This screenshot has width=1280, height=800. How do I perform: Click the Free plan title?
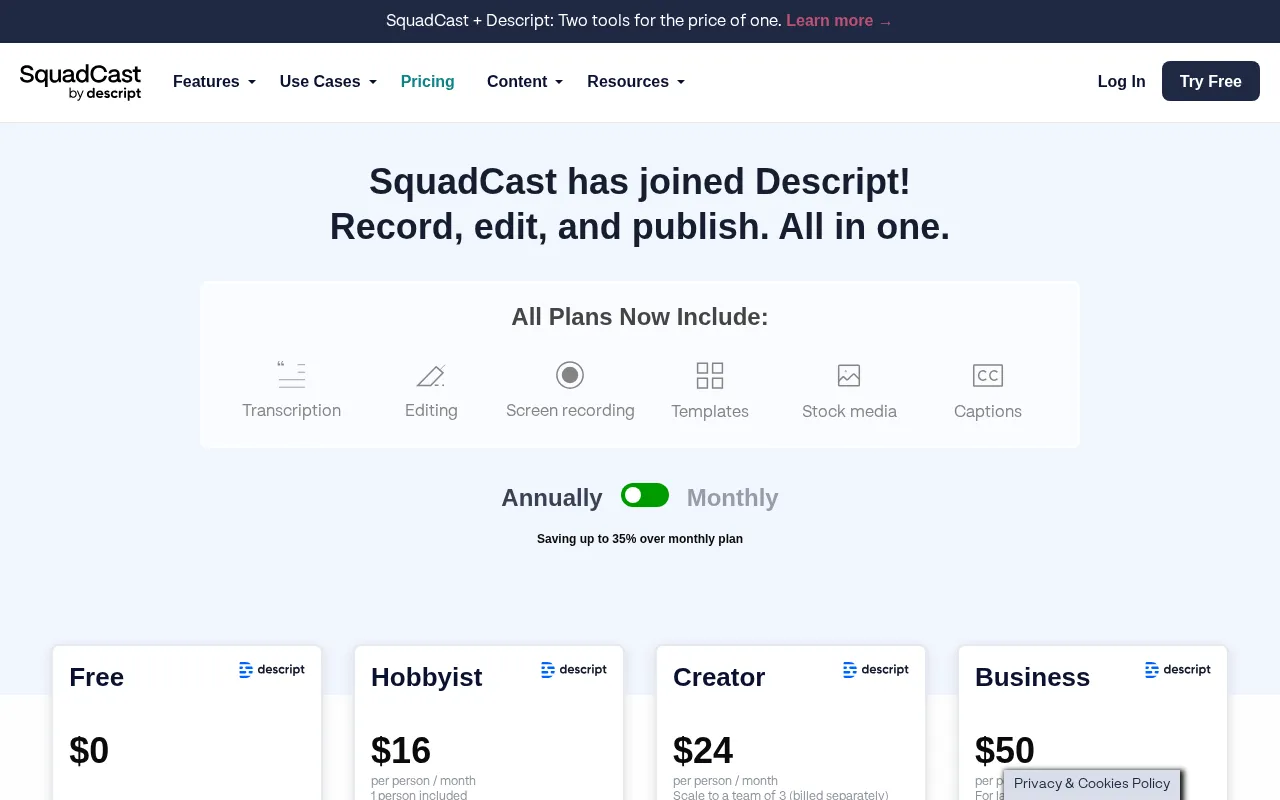[x=97, y=677]
